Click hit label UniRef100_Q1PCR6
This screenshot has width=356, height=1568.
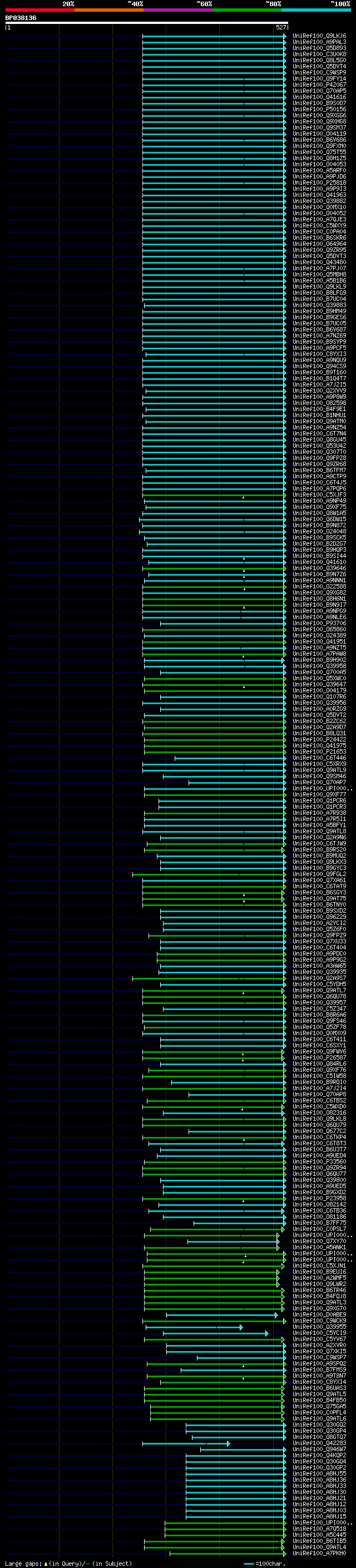319,800
